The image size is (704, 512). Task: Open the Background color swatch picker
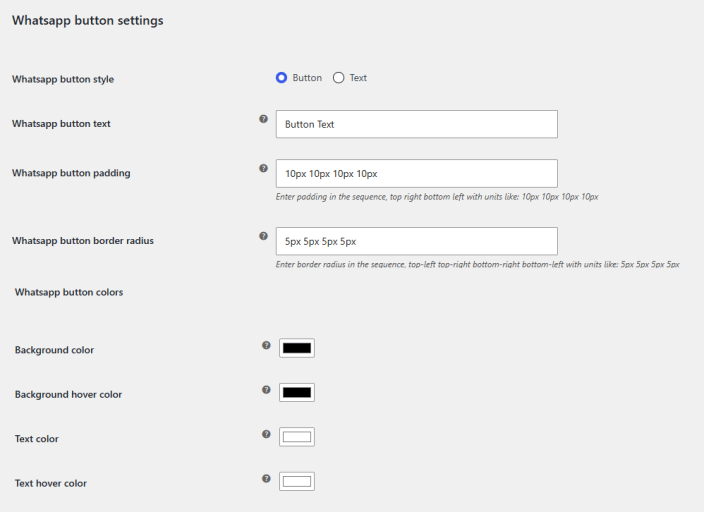click(297, 348)
